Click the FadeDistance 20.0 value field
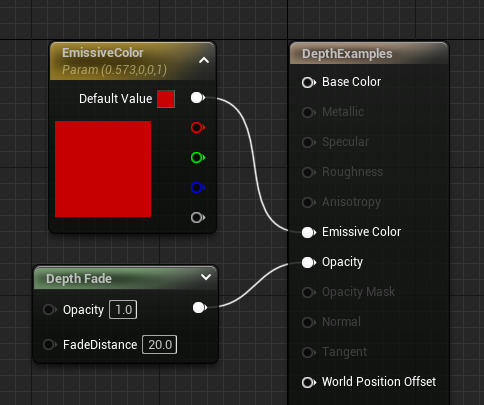Viewport: 484px width, 405px height. coord(160,344)
